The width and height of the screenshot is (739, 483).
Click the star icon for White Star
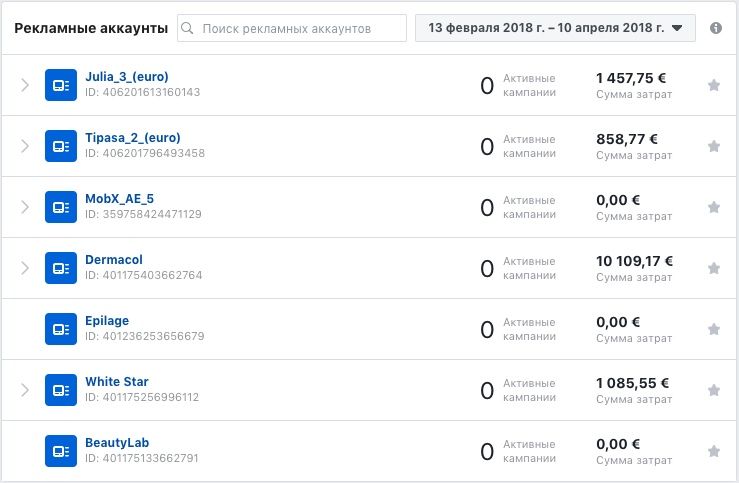pyautogui.click(x=714, y=390)
